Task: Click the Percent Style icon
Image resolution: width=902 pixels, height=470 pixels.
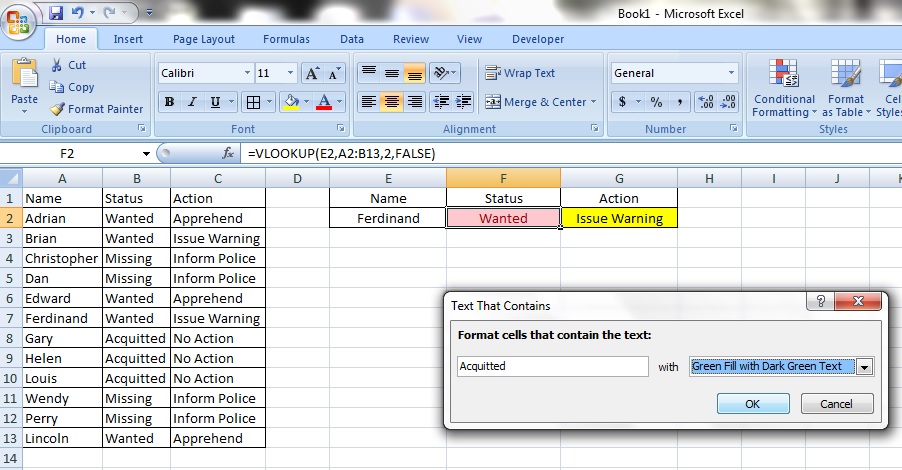Action: point(656,102)
